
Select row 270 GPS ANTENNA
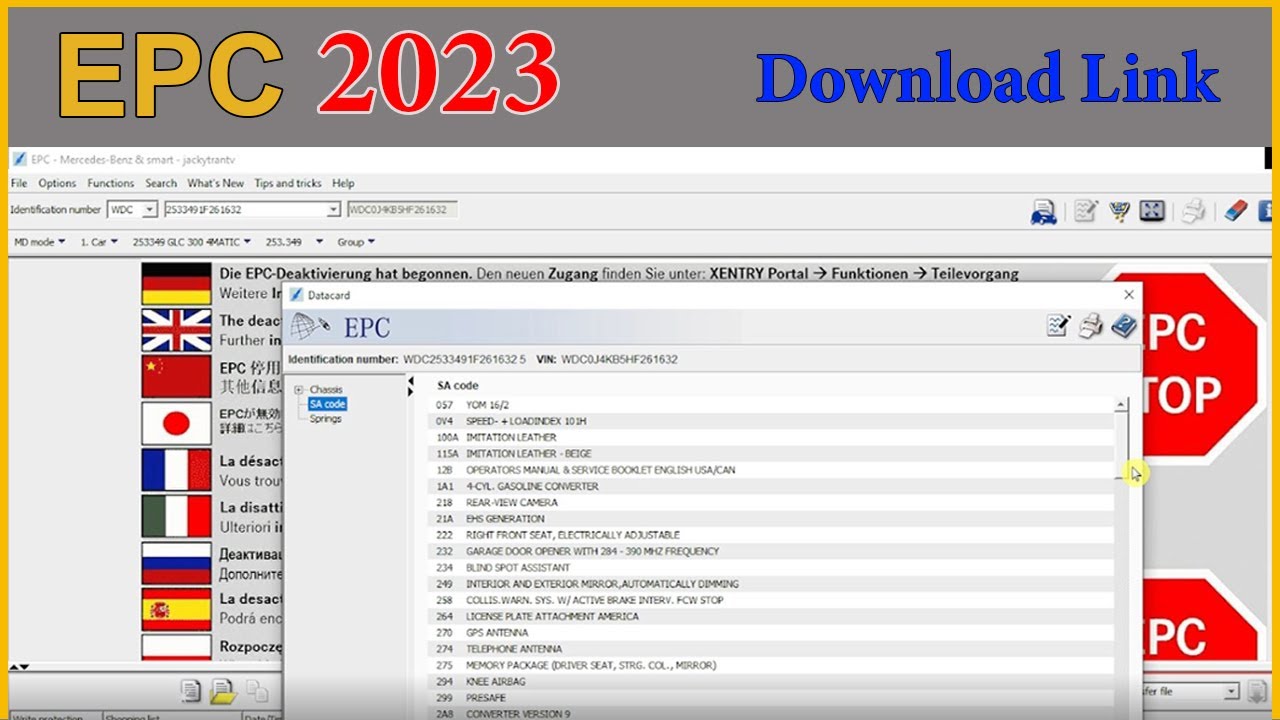pyautogui.click(x=772, y=632)
